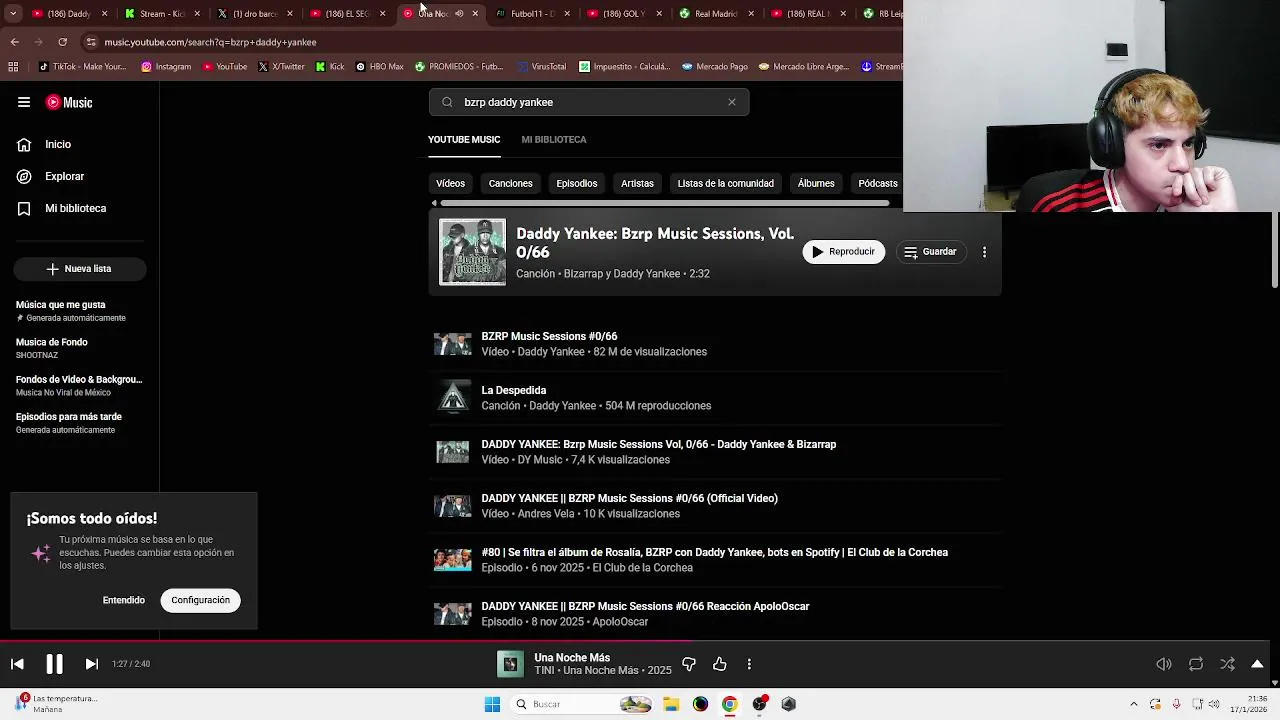1280x720 pixels.
Task: Open Windows Start menu
Action: point(492,704)
